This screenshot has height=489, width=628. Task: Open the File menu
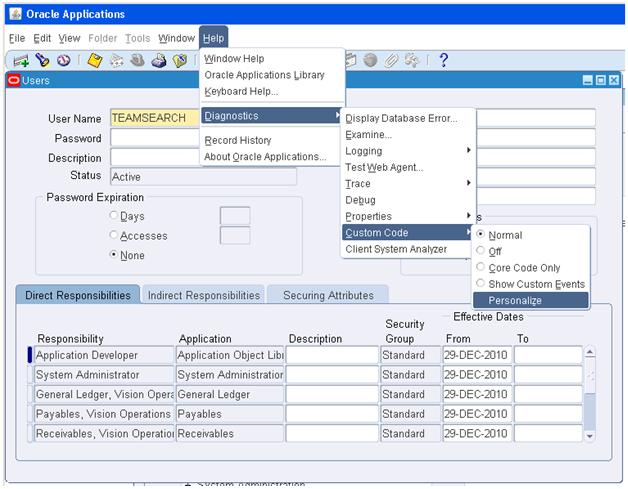point(17,38)
